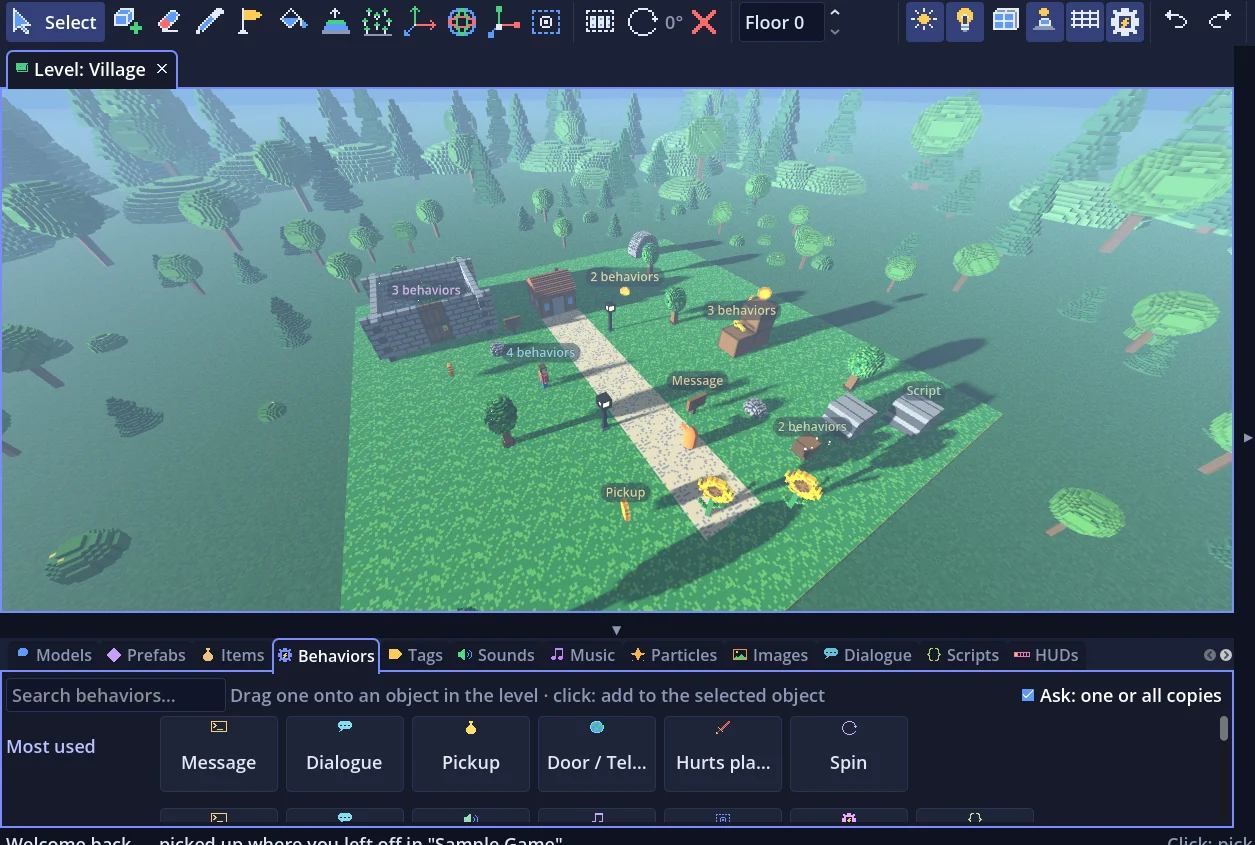The image size is (1255, 845).
Task: Select the pencil paint tool
Action: pyautogui.click(x=210, y=22)
